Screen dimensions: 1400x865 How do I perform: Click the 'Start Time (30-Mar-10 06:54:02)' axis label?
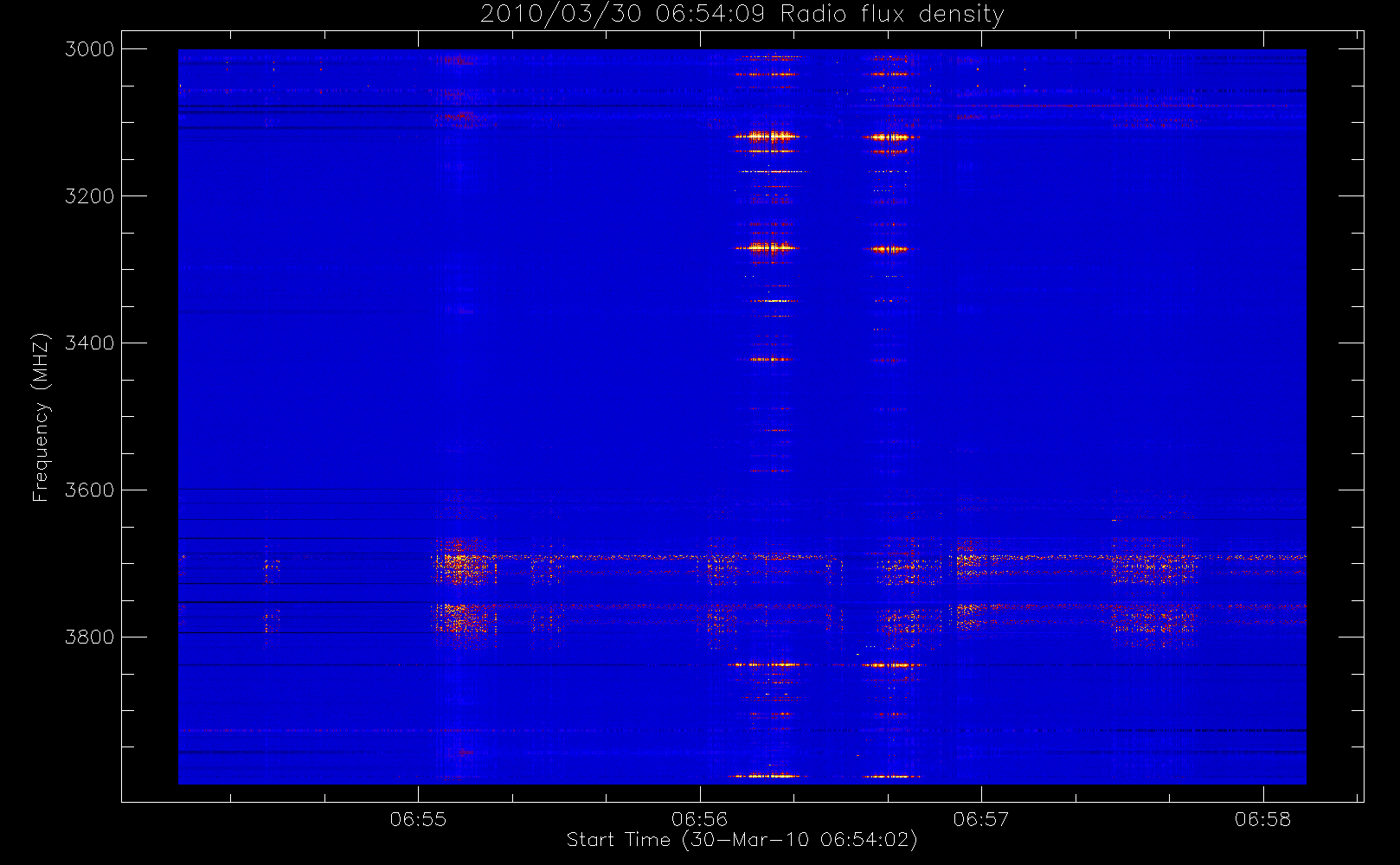coord(742,840)
